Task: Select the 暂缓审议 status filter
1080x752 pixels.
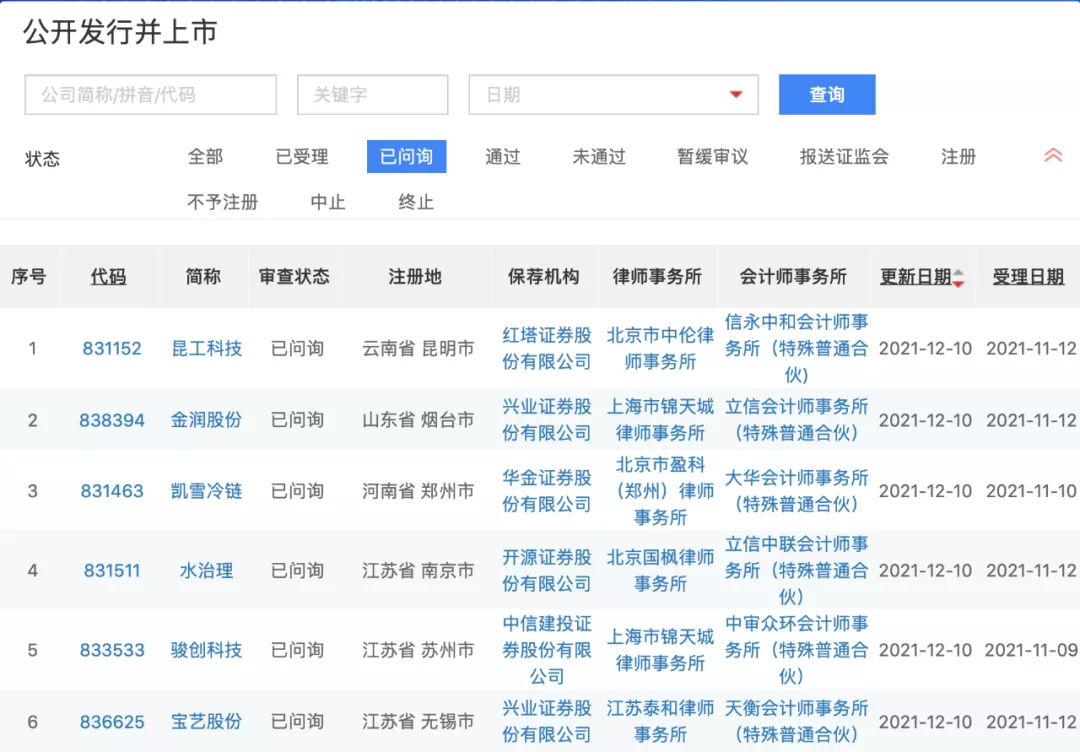Action: (712, 156)
